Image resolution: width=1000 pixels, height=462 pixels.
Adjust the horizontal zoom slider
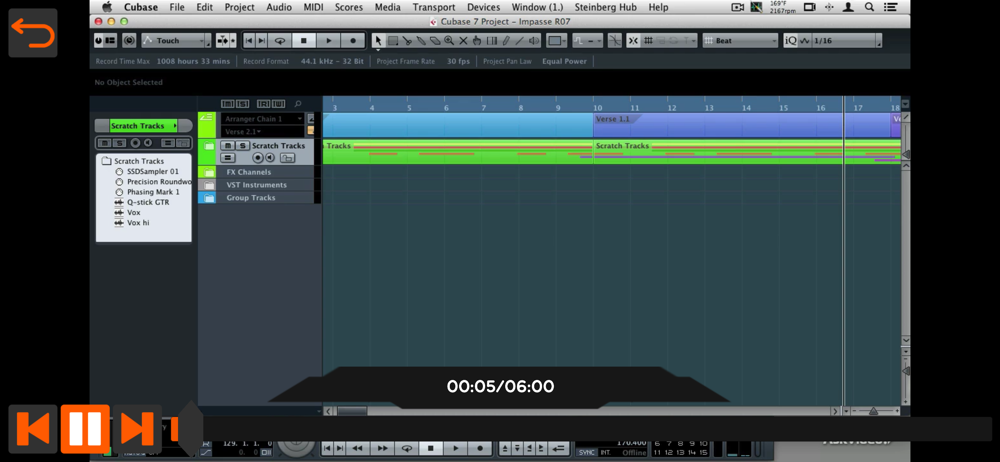pyautogui.click(x=873, y=412)
